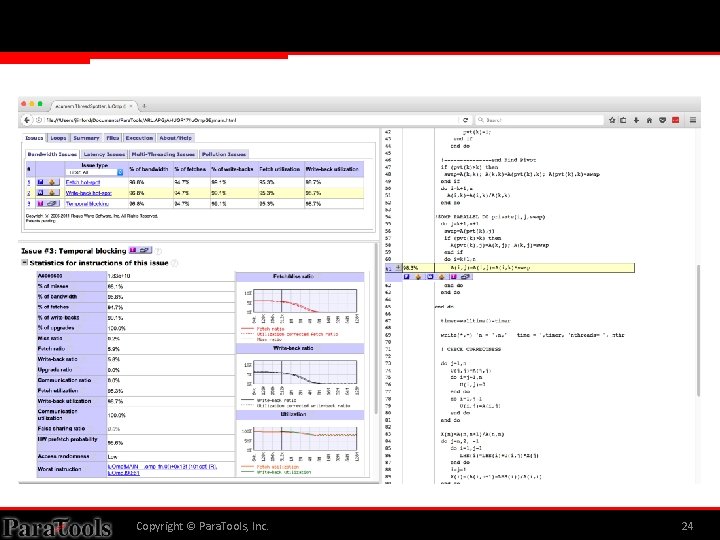This screenshot has width=720, height=540.
Task: Open the Fetch hot-spot issue link
Action: [83, 182]
